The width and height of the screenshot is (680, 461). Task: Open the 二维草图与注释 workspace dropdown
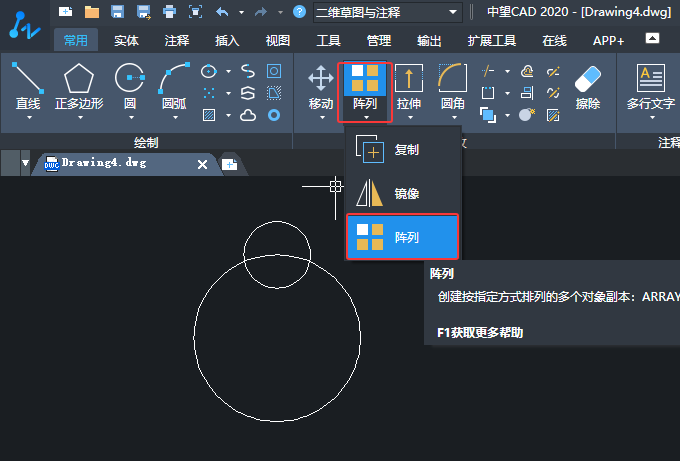388,12
